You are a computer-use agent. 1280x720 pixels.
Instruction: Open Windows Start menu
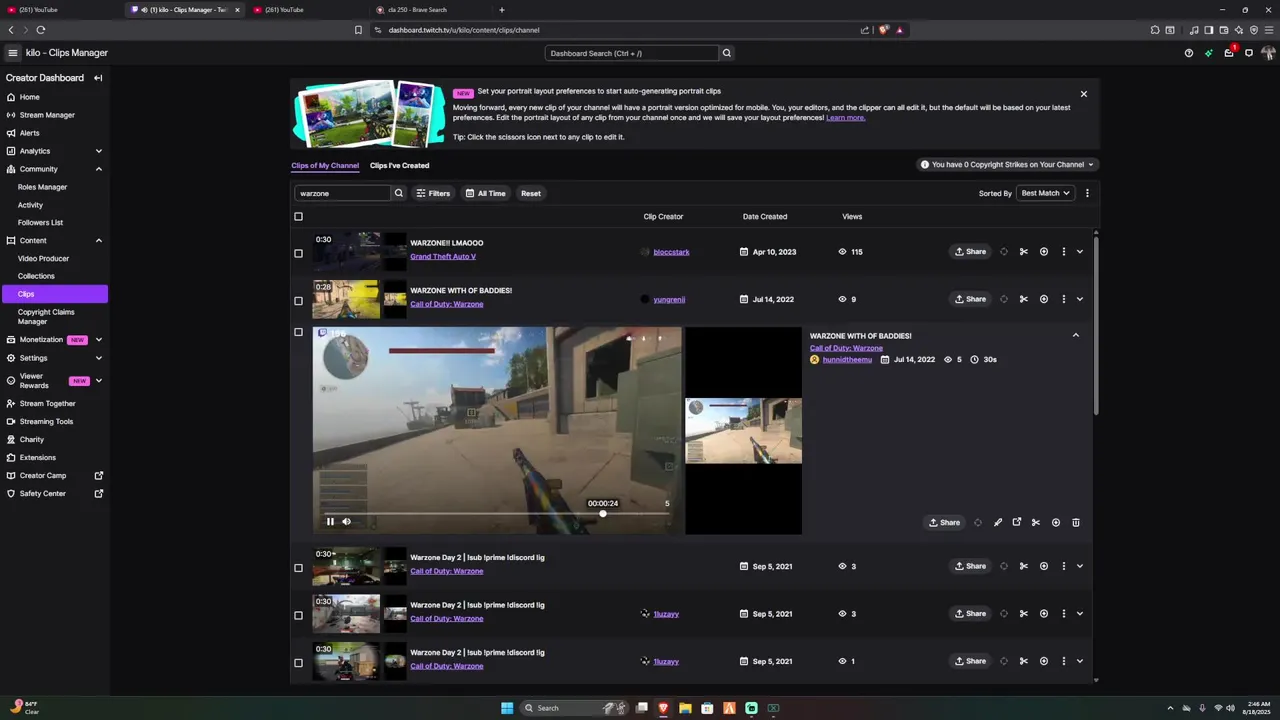coord(507,708)
